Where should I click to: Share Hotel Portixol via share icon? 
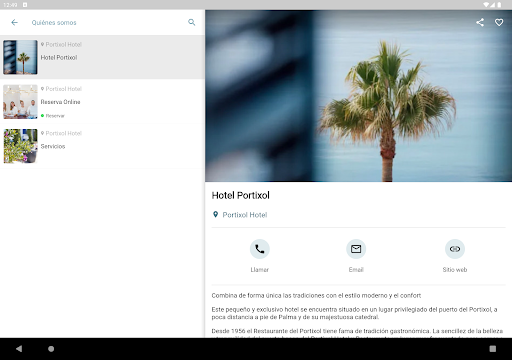pyautogui.click(x=480, y=22)
